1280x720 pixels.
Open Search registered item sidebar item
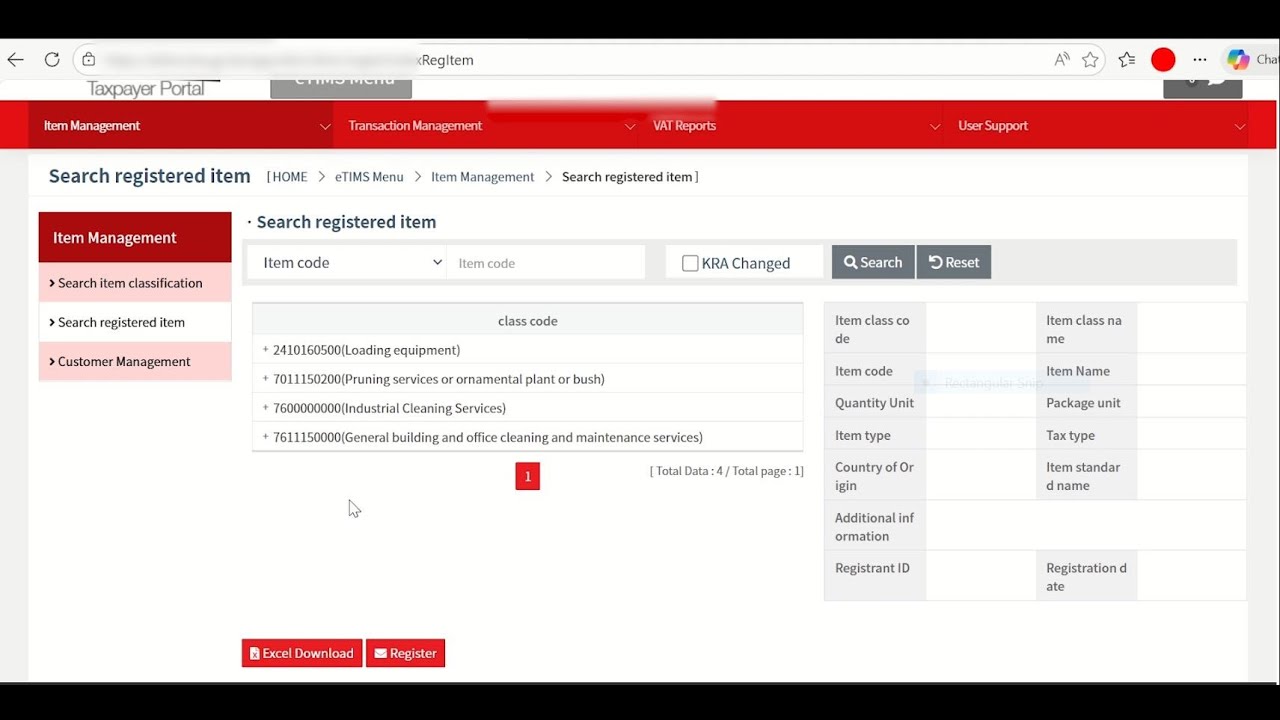coord(135,322)
